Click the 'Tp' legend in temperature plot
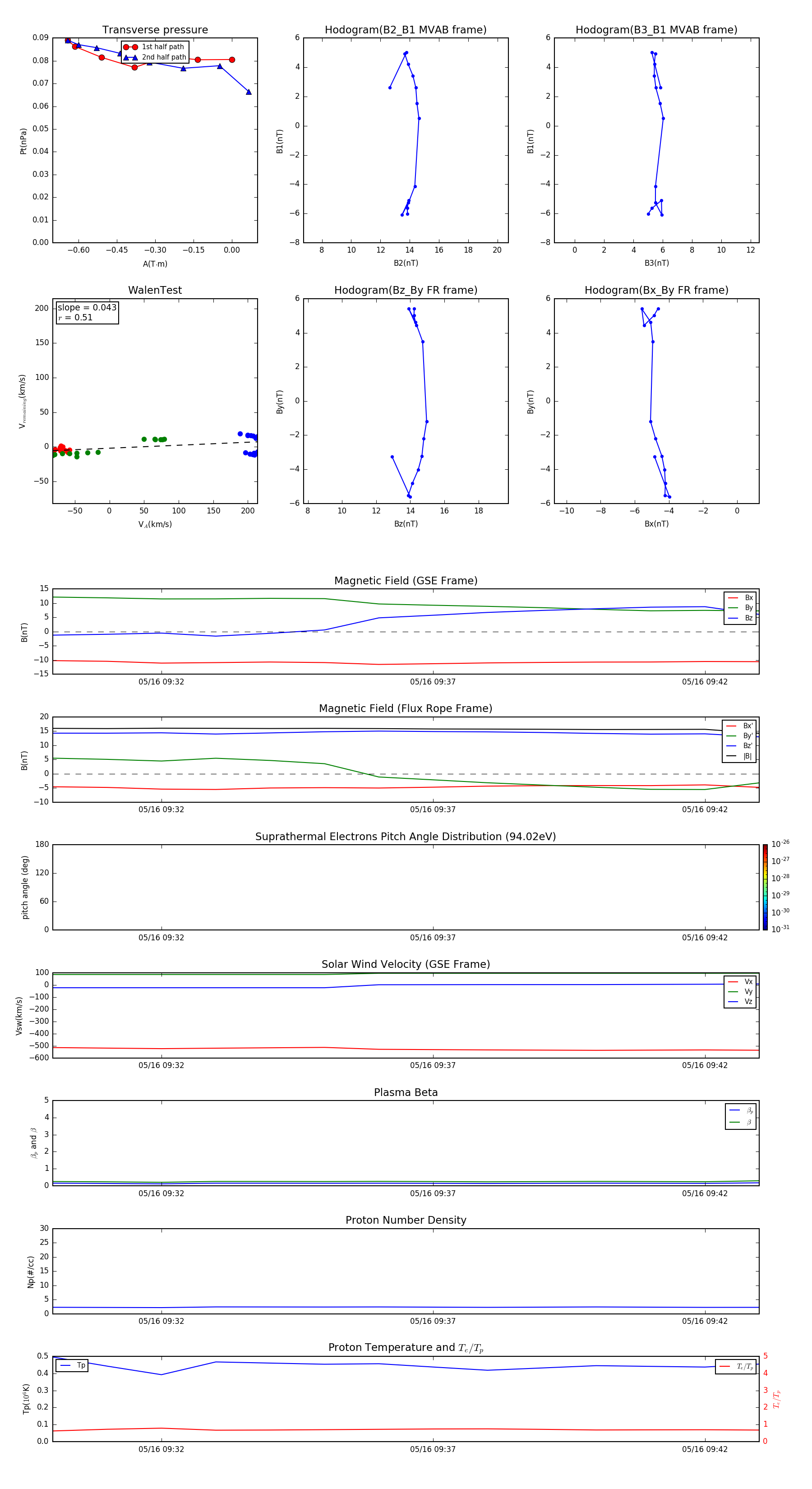812x1489 pixels. pos(72,1365)
